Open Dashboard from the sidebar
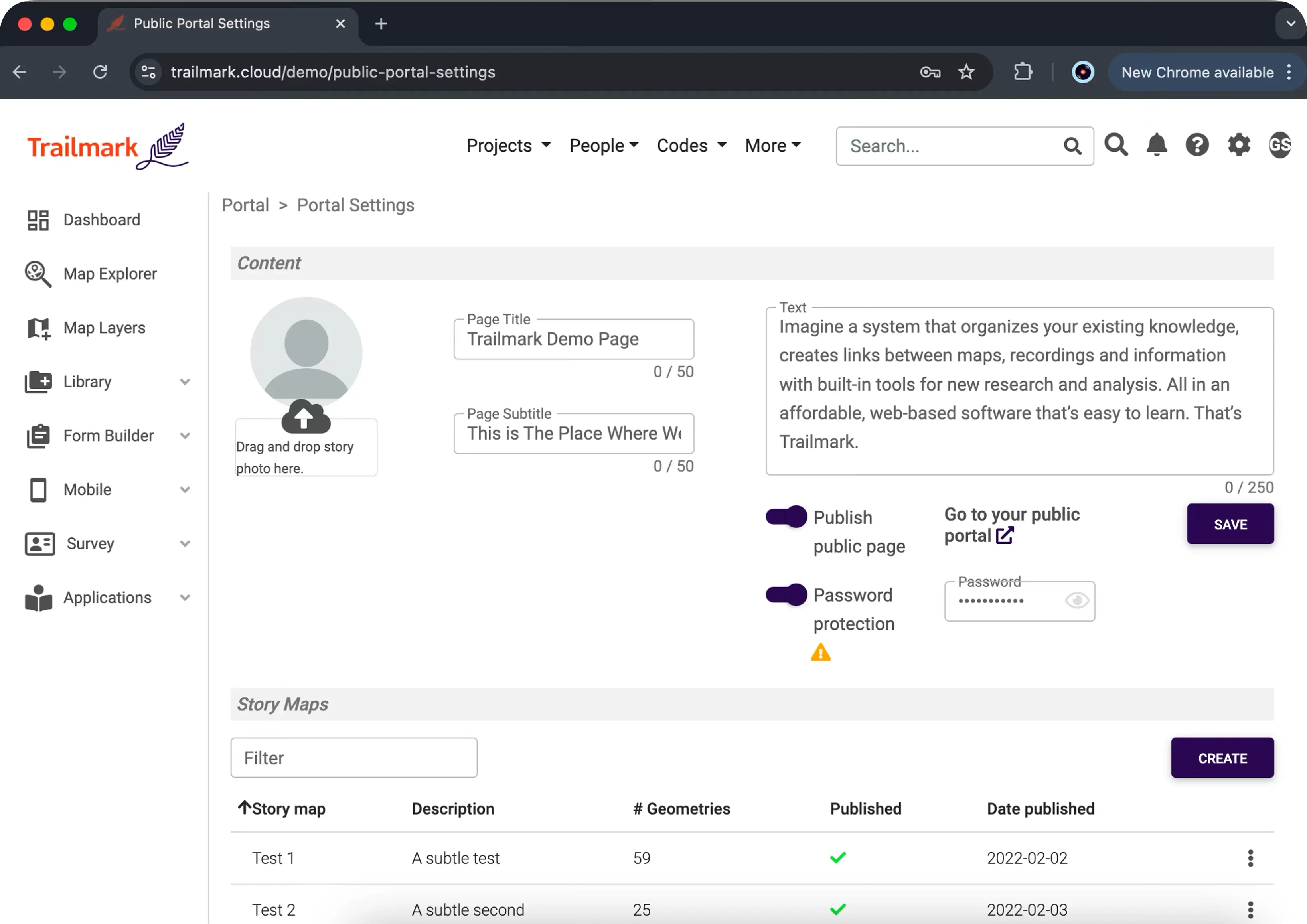1307x924 pixels. click(x=83, y=220)
